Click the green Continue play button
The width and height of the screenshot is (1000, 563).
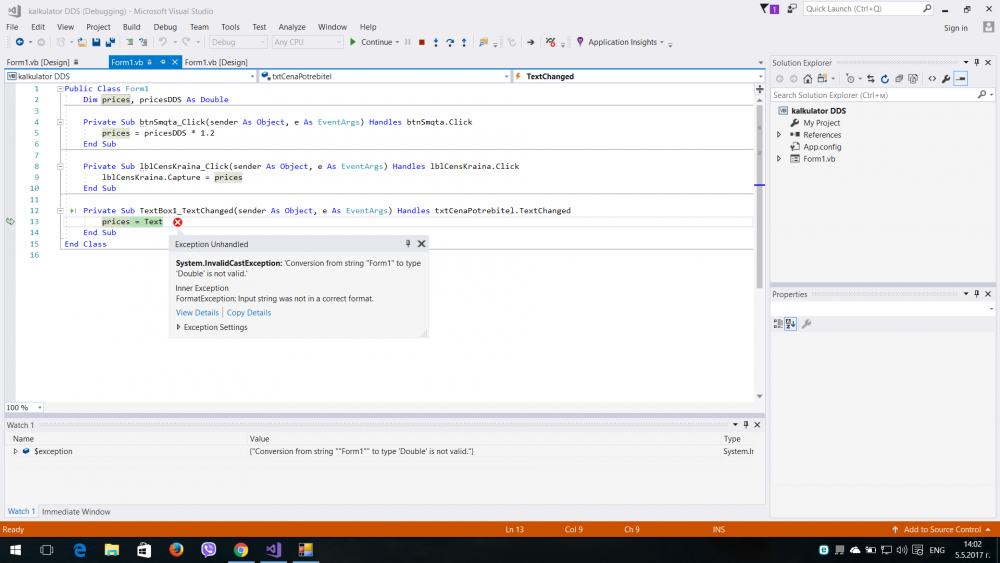pos(353,42)
